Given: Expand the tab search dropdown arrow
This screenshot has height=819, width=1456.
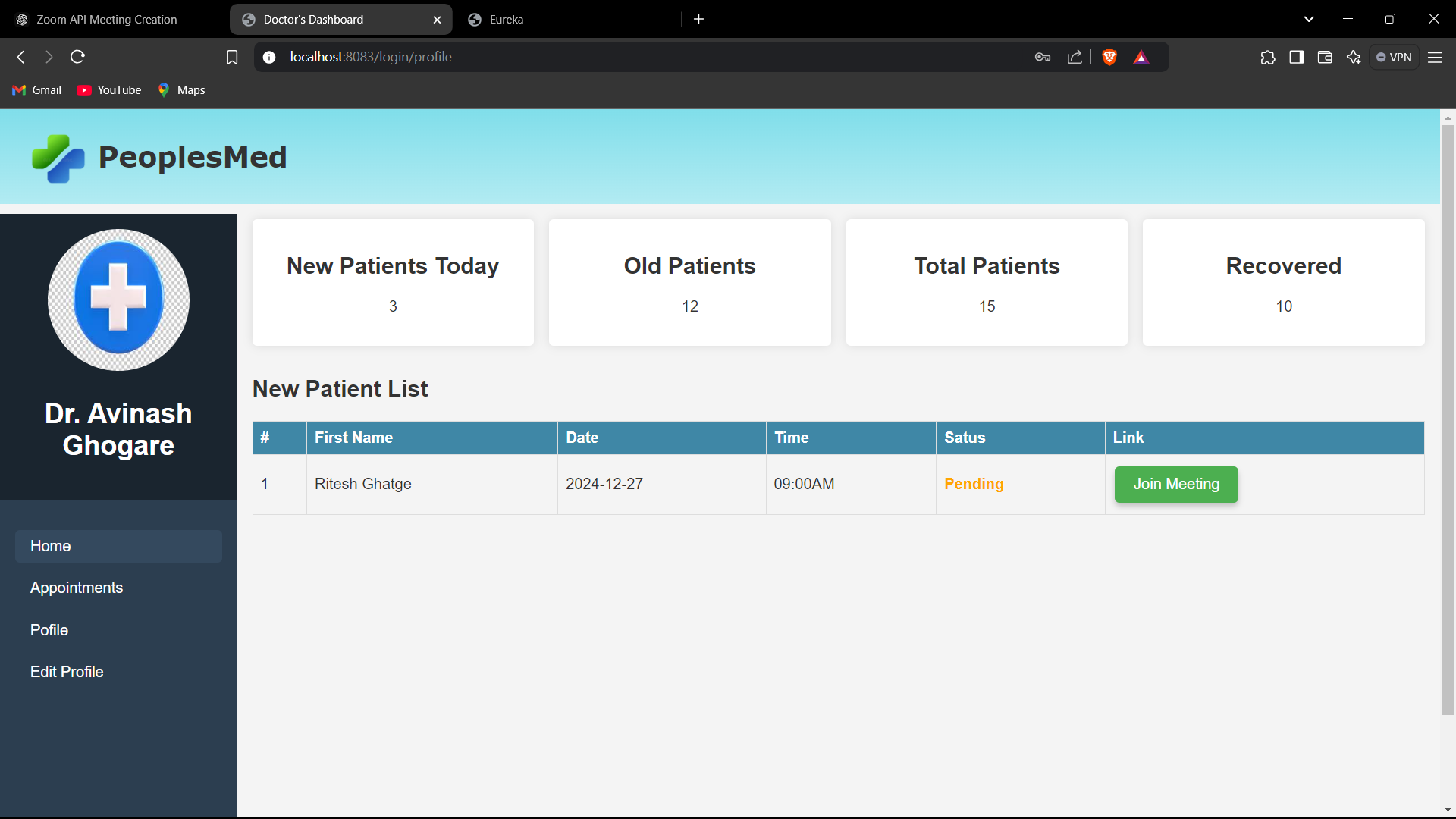Looking at the screenshot, I should point(1308,19).
